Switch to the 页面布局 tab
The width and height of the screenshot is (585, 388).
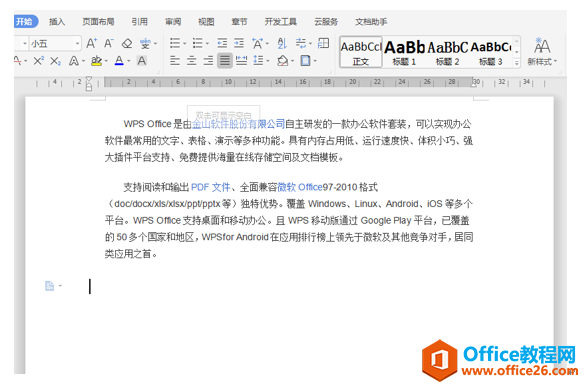pyautogui.click(x=98, y=22)
